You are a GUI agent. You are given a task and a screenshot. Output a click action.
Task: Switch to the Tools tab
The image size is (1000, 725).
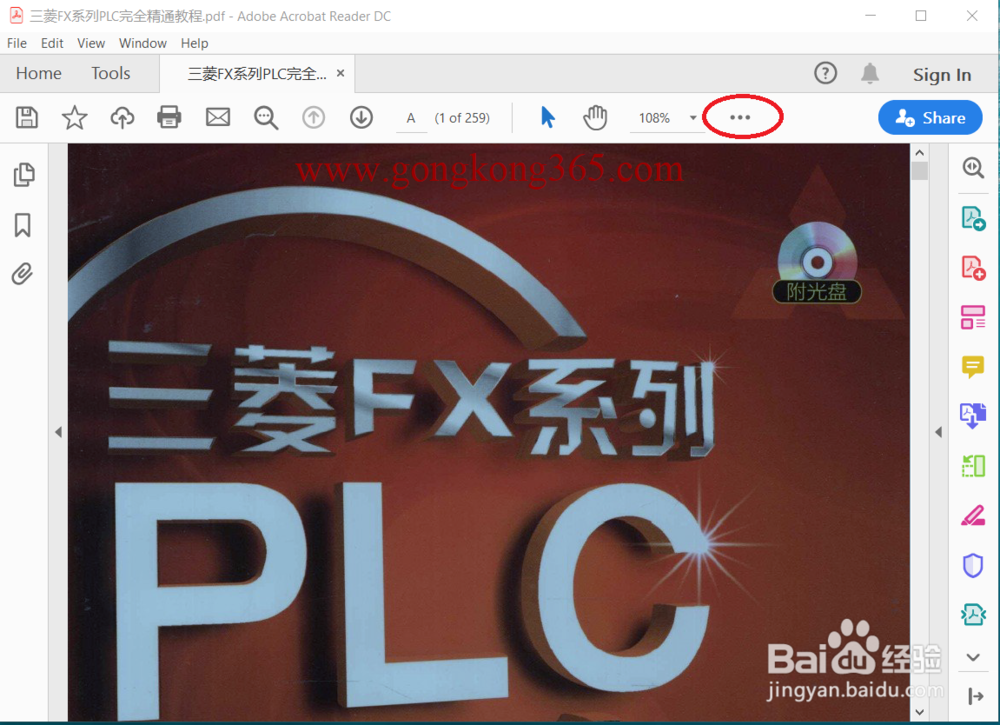[110, 73]
